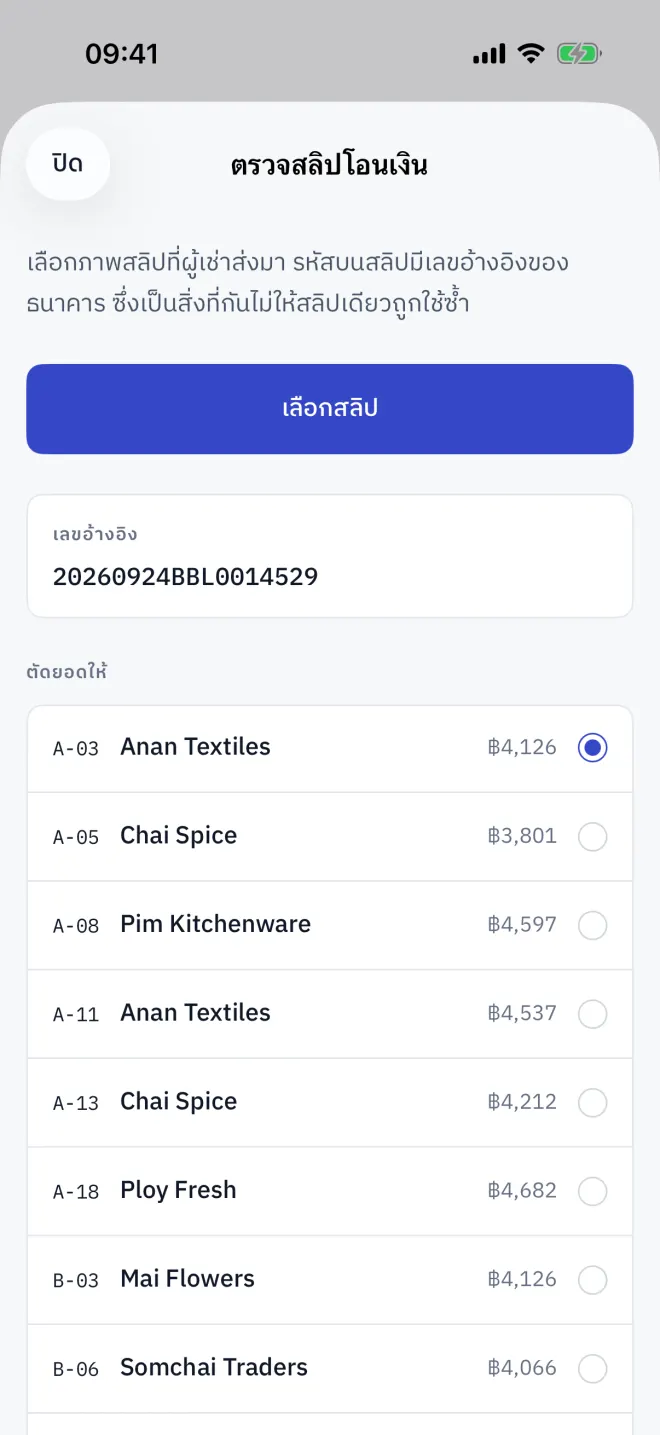Image resolution: width=660 pixels, height=1435 pixels.
Task: Tap the ฿4,066 amount for Somchai Traders
Action: pyautogui.click(x=522, y=1368)
